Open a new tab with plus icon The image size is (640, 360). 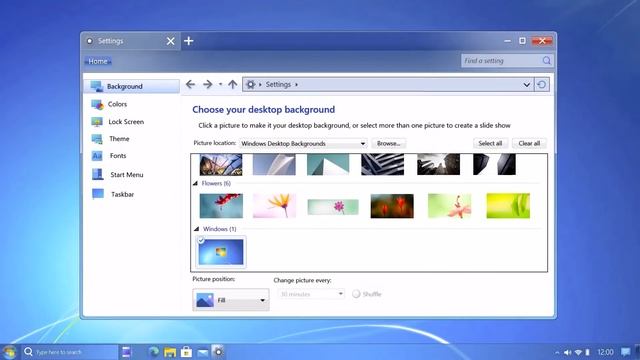click(x=189, y=41)
